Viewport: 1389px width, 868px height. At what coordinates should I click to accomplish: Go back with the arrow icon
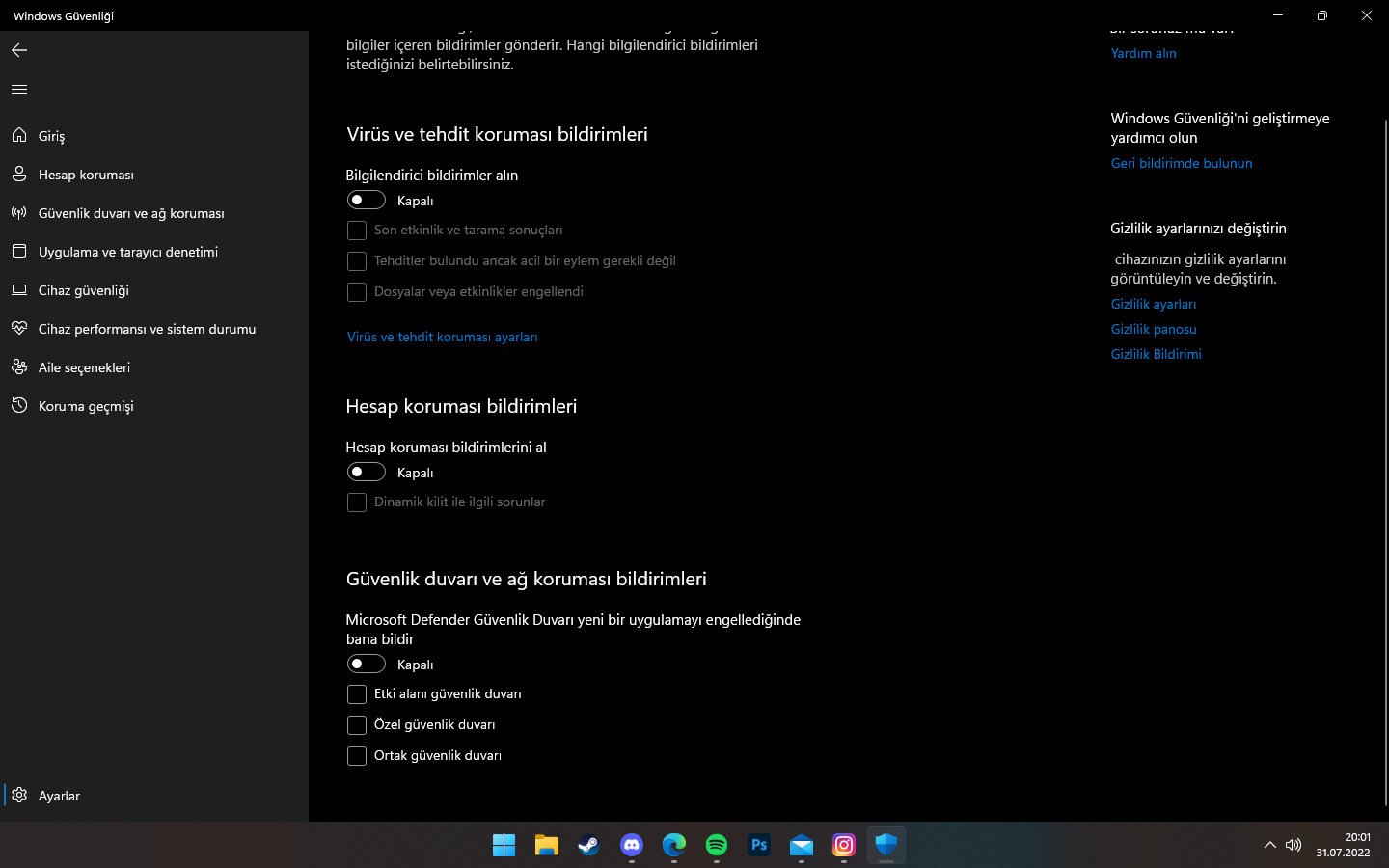[x=19, y=50]
